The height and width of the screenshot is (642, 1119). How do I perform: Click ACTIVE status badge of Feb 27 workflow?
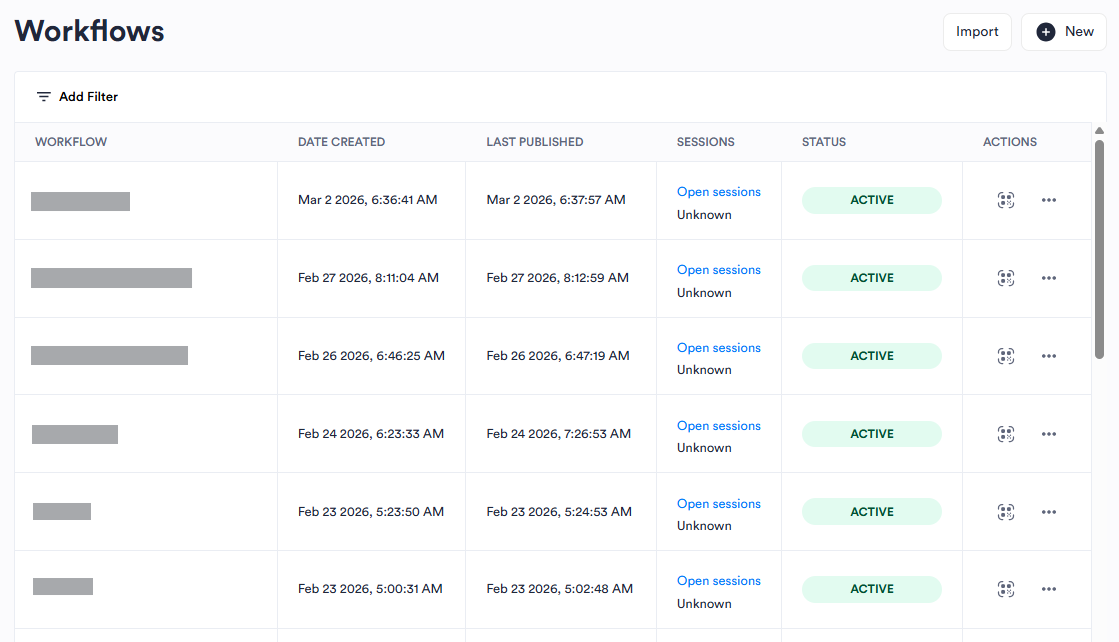[871, 278]
